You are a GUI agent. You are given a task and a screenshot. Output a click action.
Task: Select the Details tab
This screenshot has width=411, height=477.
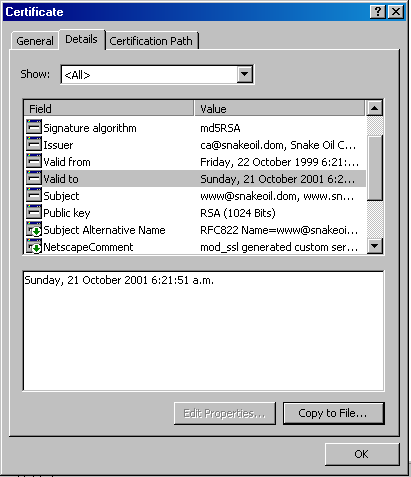point(81,39)
